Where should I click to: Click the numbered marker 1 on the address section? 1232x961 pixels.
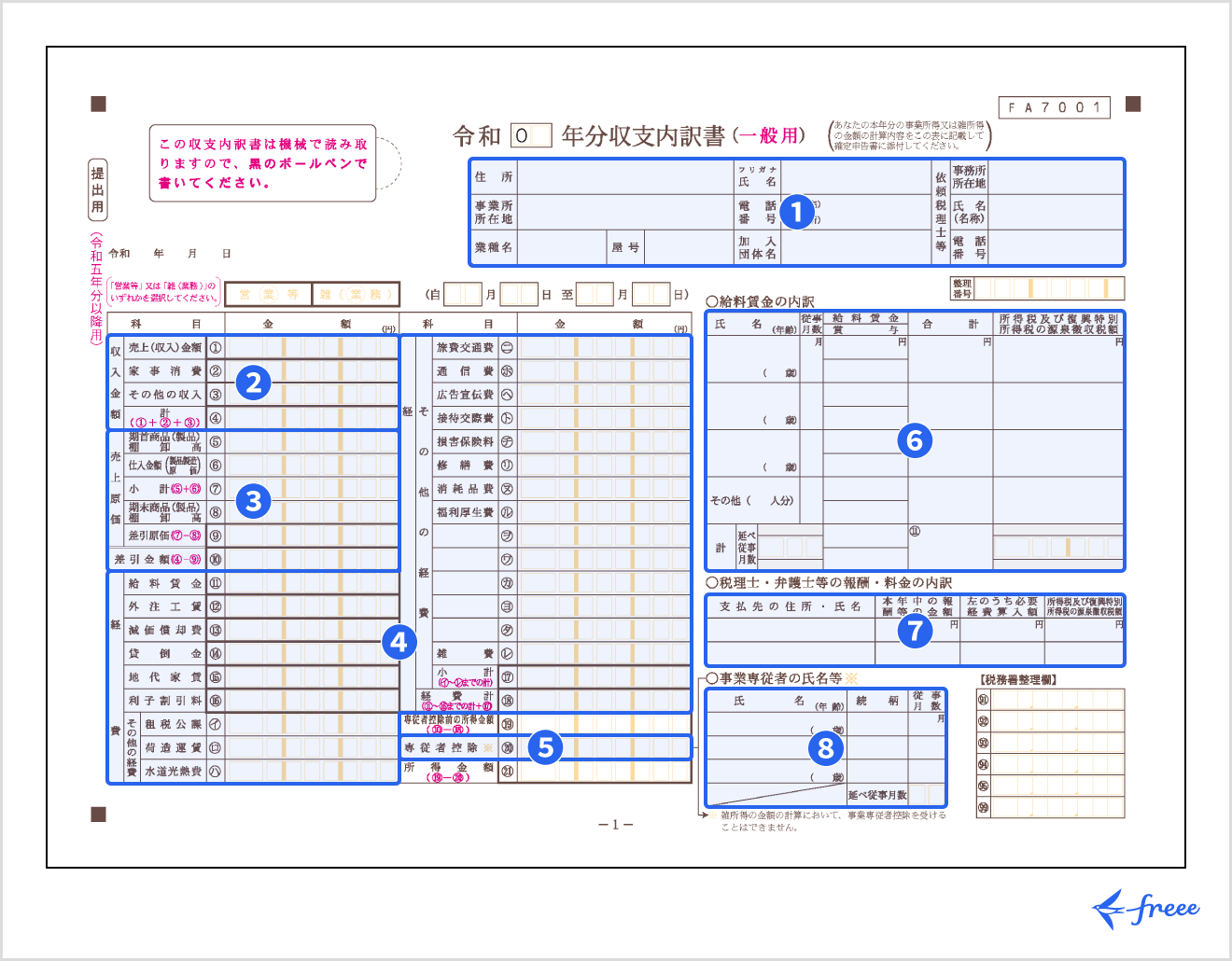[797, 212]
